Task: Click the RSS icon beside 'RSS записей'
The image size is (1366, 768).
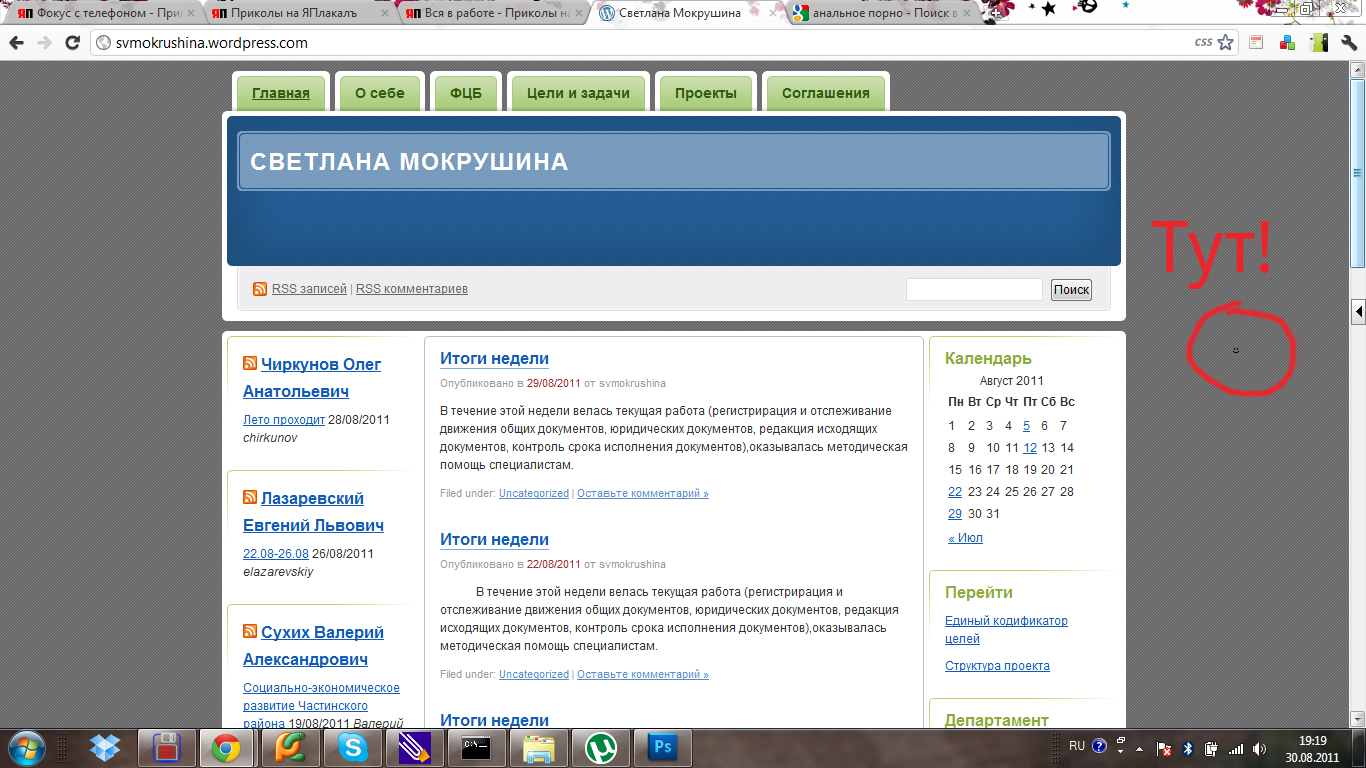Action: (260, 289)
